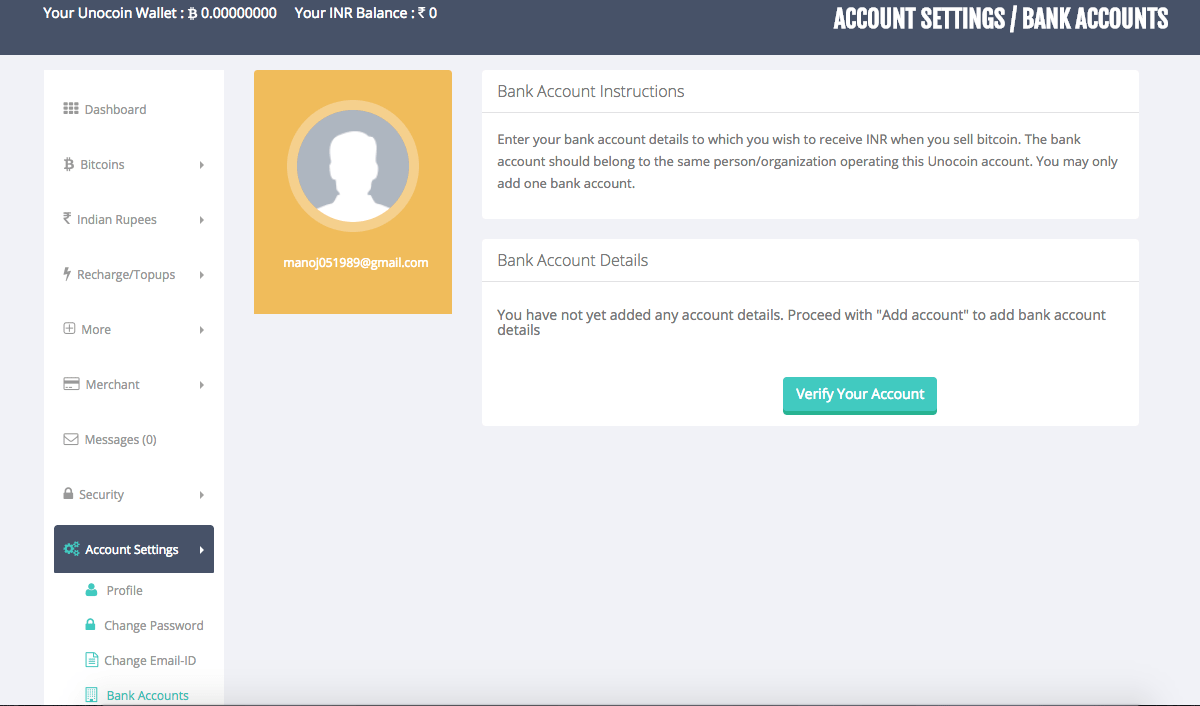Click the Bank Account Details heading
The height and width of the screenshot is (706, 1200).
point(573,260)
